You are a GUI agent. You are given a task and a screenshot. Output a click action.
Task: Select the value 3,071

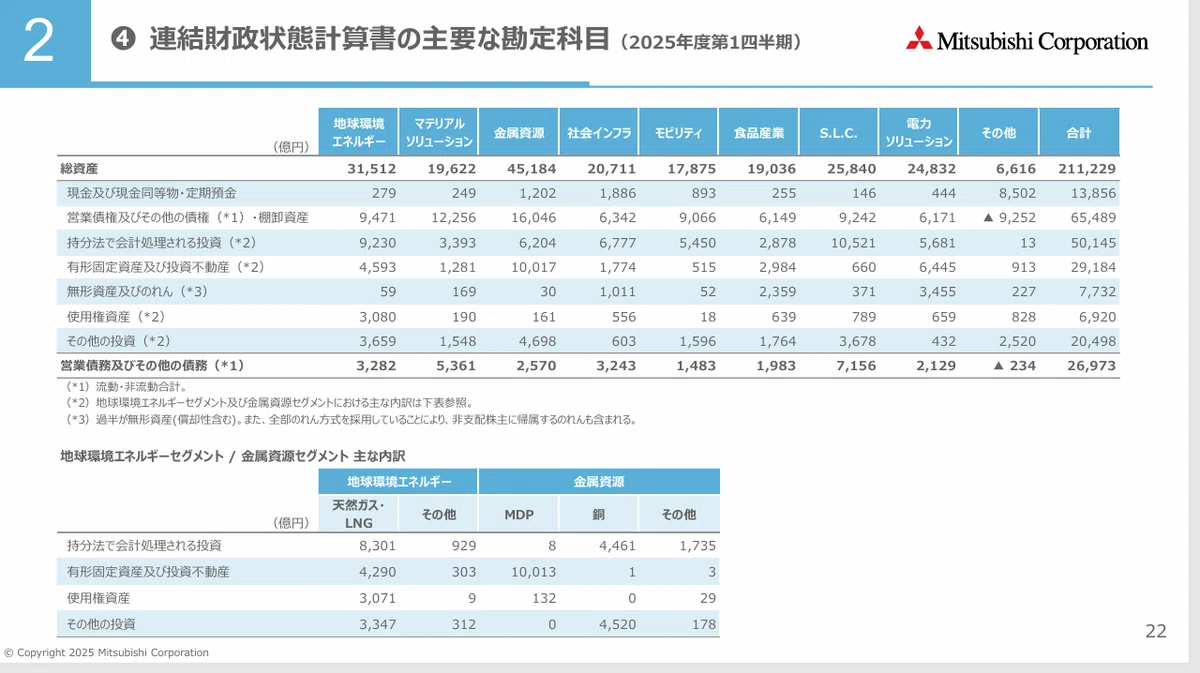point(377,598)
